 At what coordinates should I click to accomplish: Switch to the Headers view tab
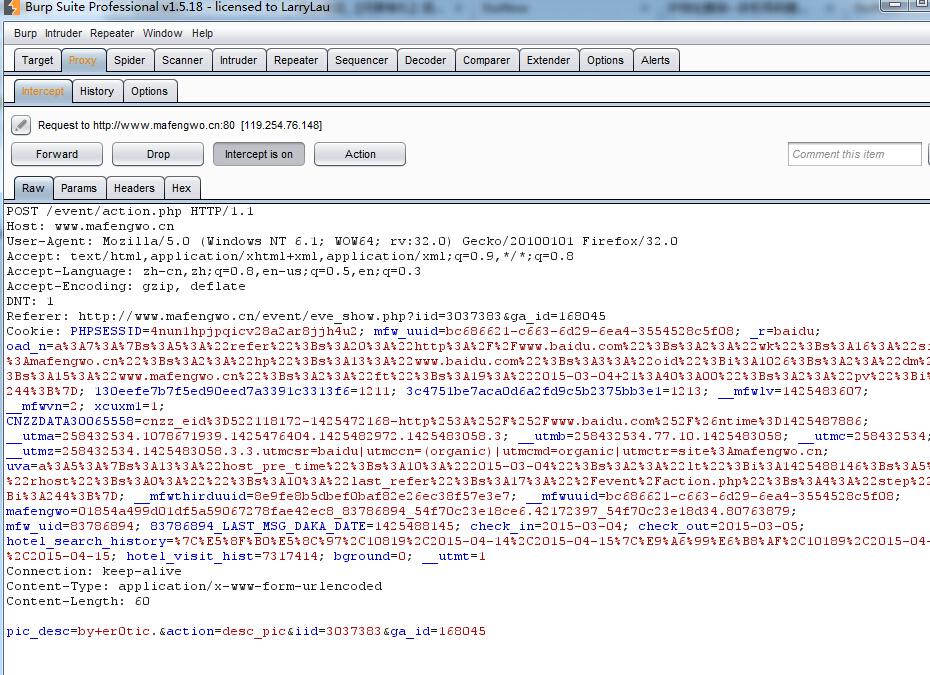[x=134, y=188]
